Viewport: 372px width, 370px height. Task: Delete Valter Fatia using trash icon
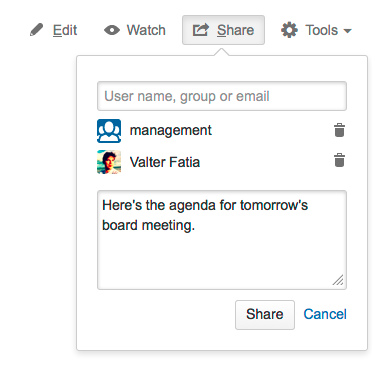(339, 160)
